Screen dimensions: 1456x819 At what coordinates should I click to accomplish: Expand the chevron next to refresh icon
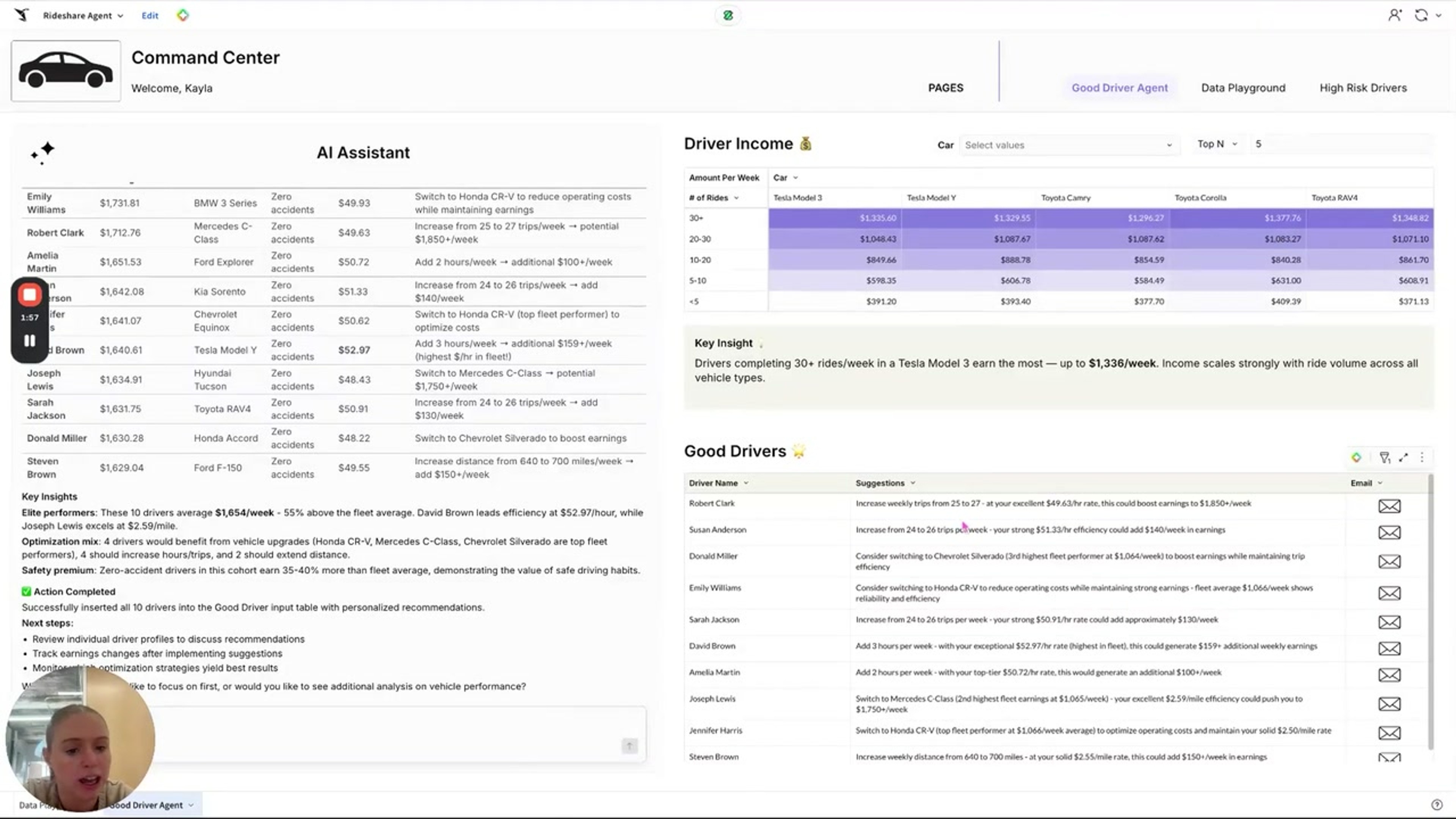(x=1439, y=16)
